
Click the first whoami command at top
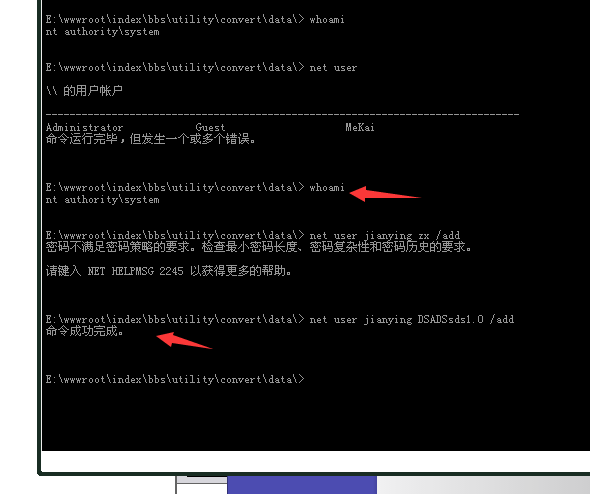[x=327, y=19]
